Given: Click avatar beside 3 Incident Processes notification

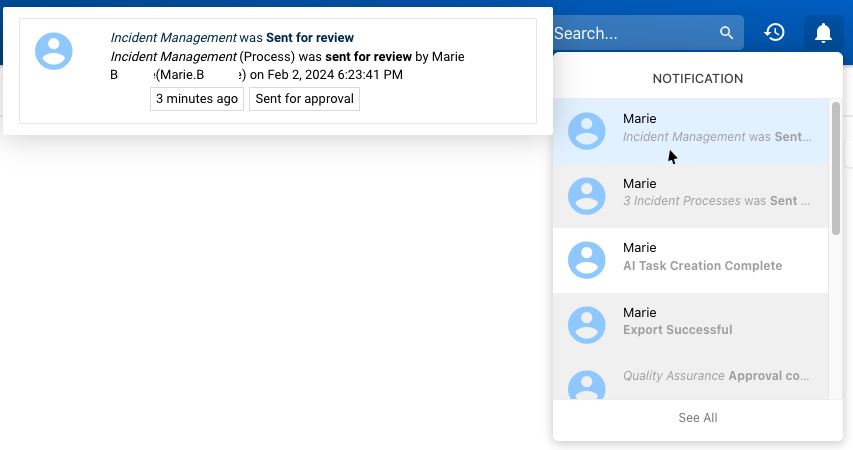Looking at the screenshot, I should point(587,195).
